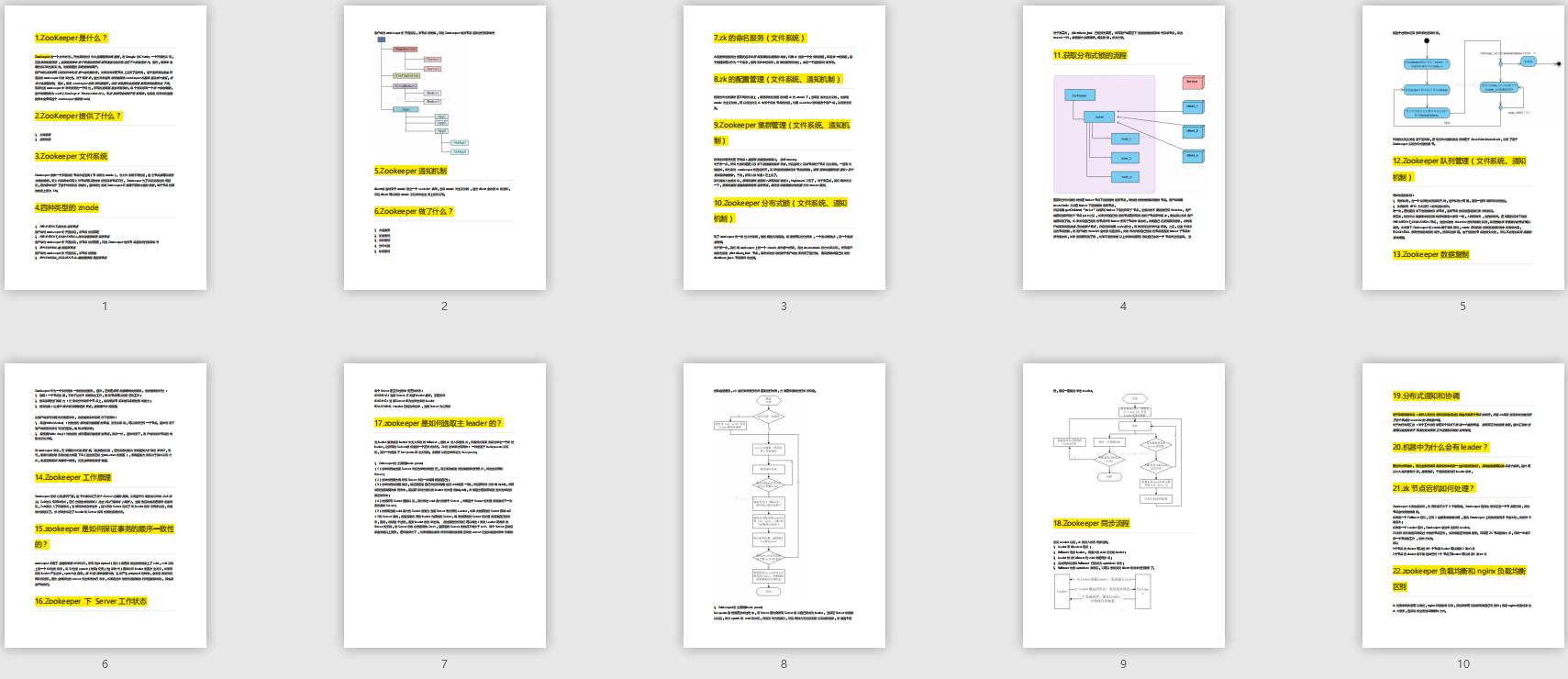Click heading "4.四种类型的 znode"
This screenshot has width=1568, height=679.
tap(67, 208)
